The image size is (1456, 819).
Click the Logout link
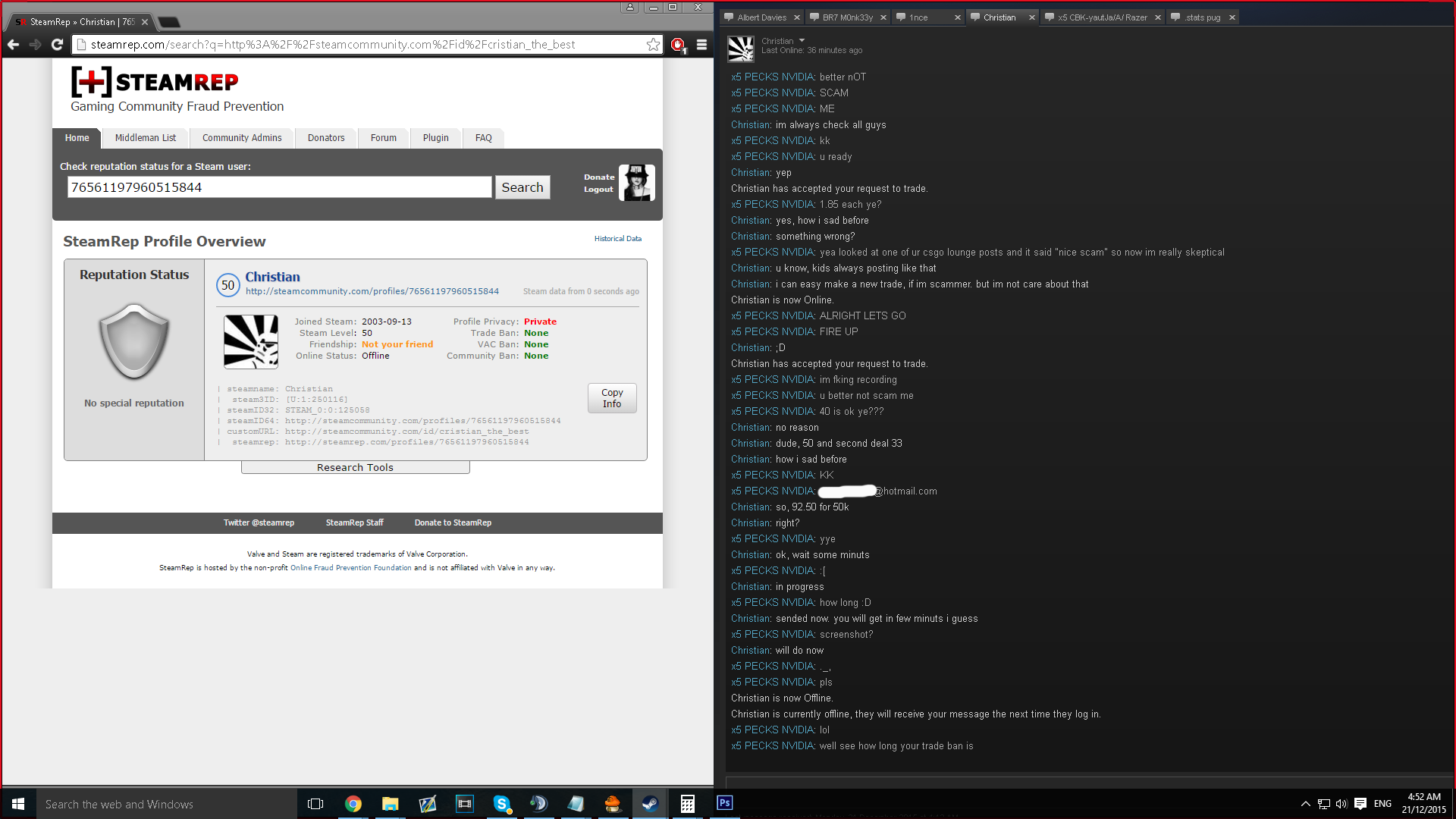pyautogui.click(x=598, y=190)
